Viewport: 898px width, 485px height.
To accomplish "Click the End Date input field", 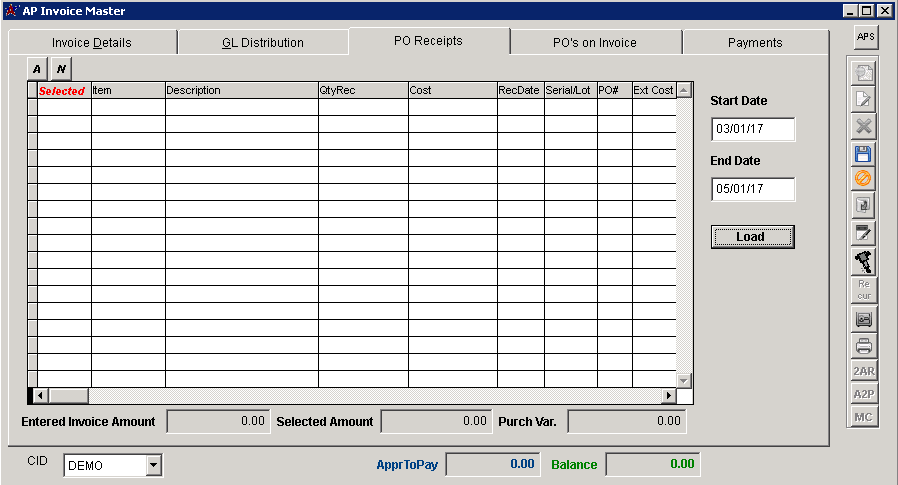I will tap(752, 190).
